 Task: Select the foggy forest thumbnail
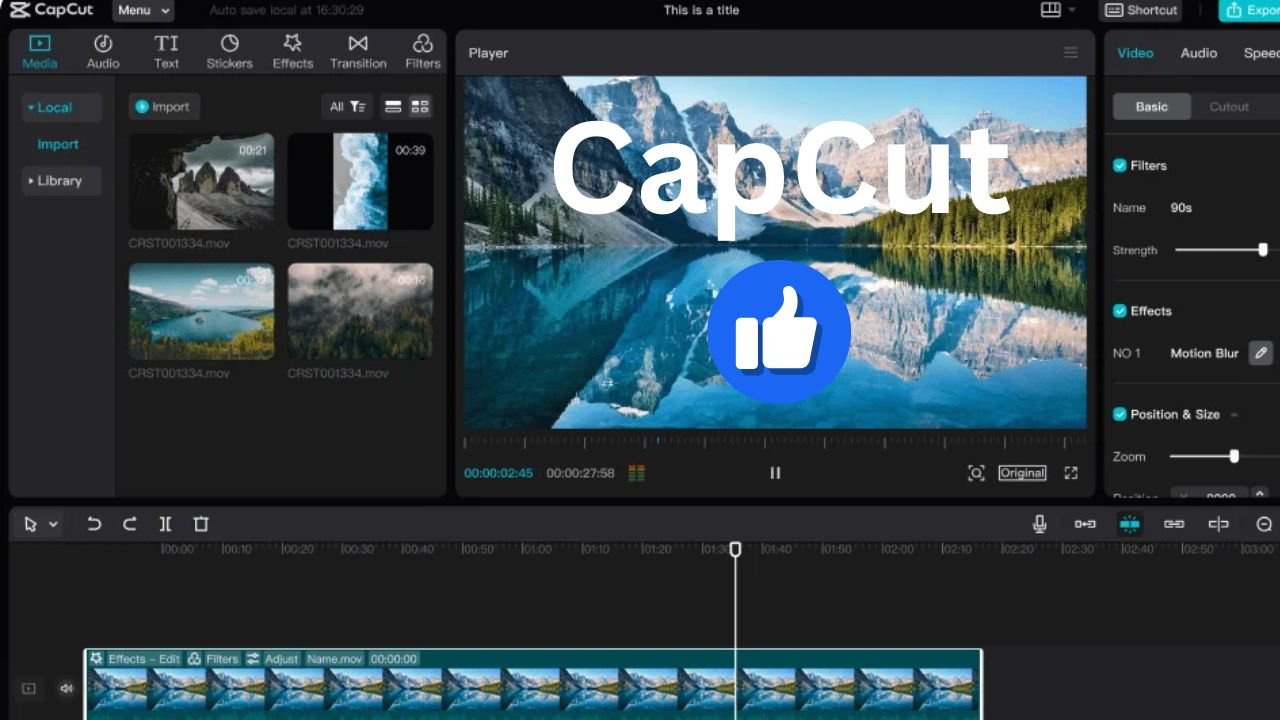[360, 311]
